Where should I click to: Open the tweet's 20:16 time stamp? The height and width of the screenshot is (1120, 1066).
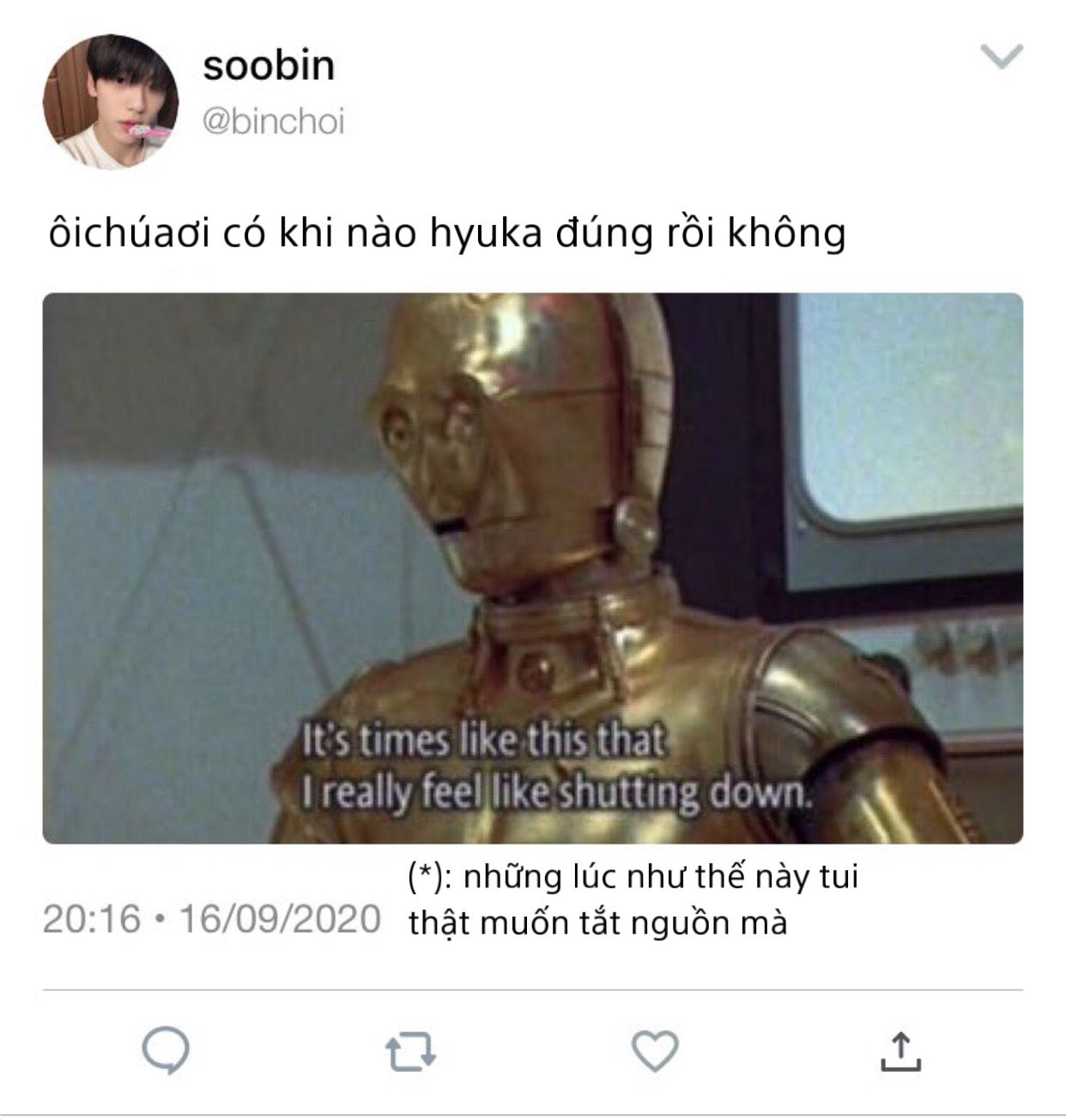click(x=91, y=919)
